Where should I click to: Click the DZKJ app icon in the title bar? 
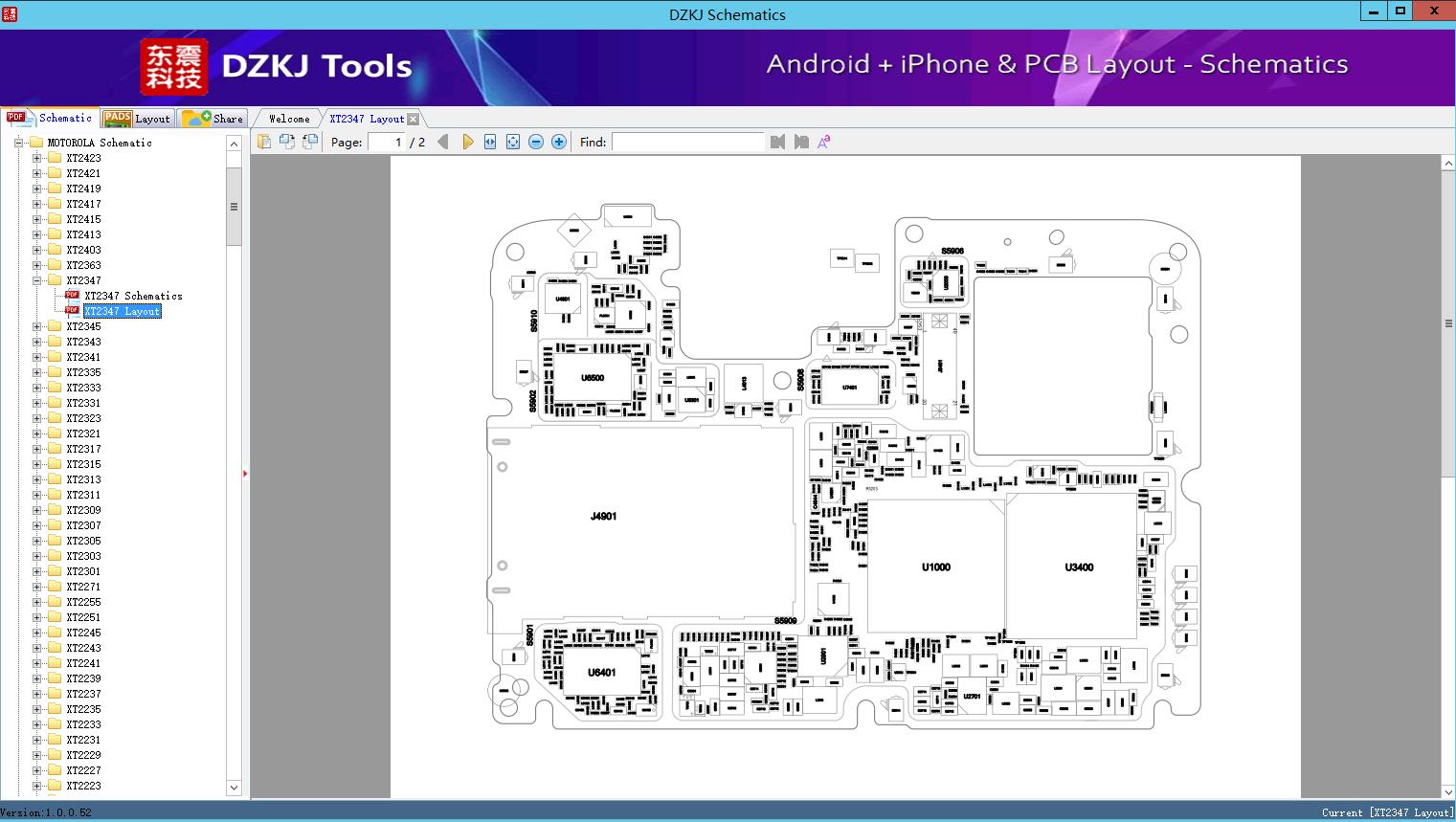click(10, 14)
